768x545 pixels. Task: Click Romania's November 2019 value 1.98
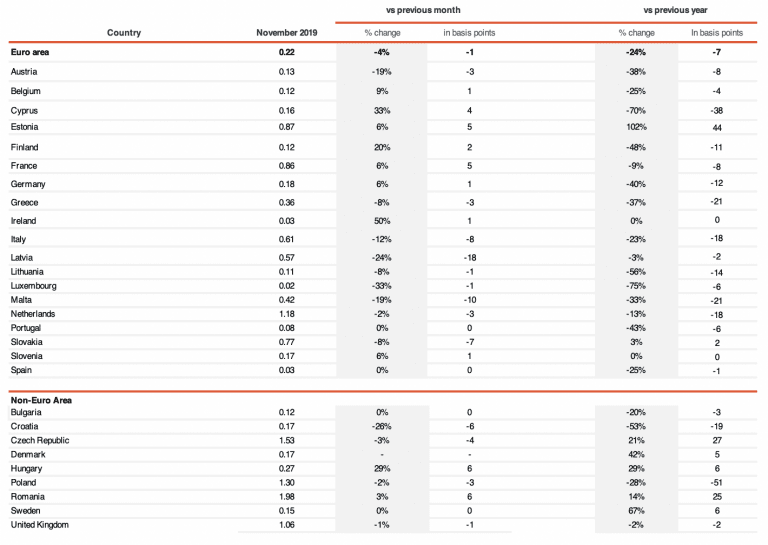point(287,497)
